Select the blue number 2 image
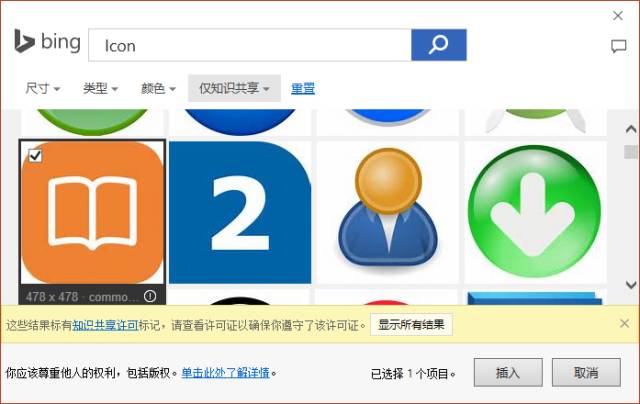640x404 pixels. 240,212
